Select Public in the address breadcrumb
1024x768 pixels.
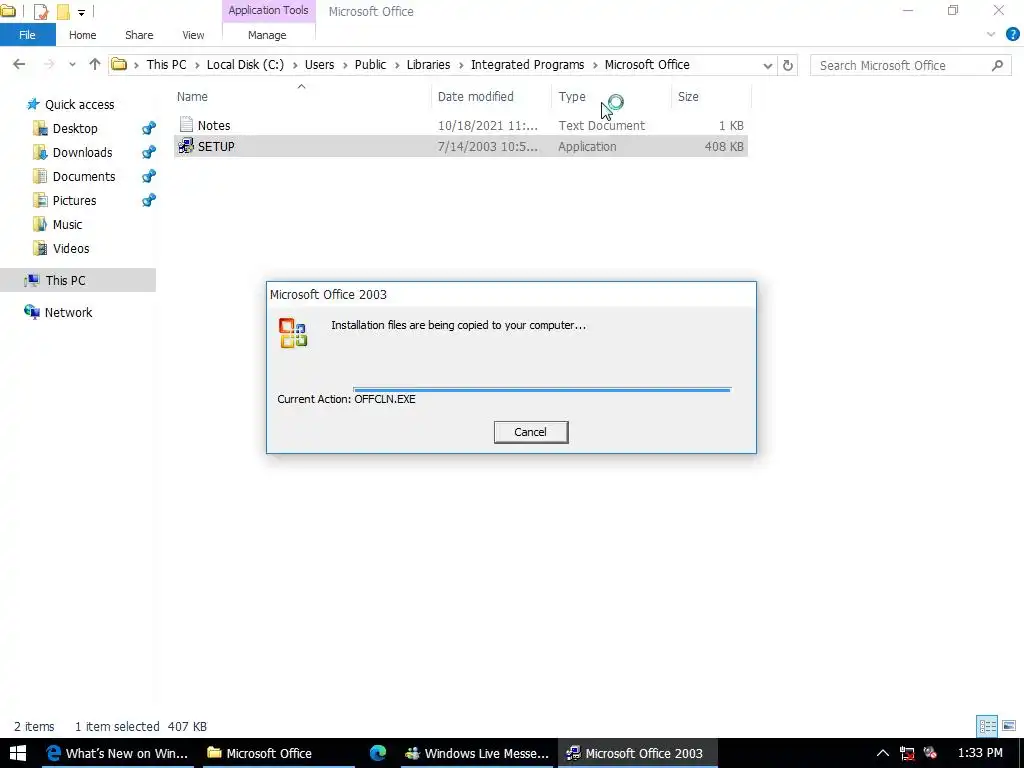pos(370,65)
